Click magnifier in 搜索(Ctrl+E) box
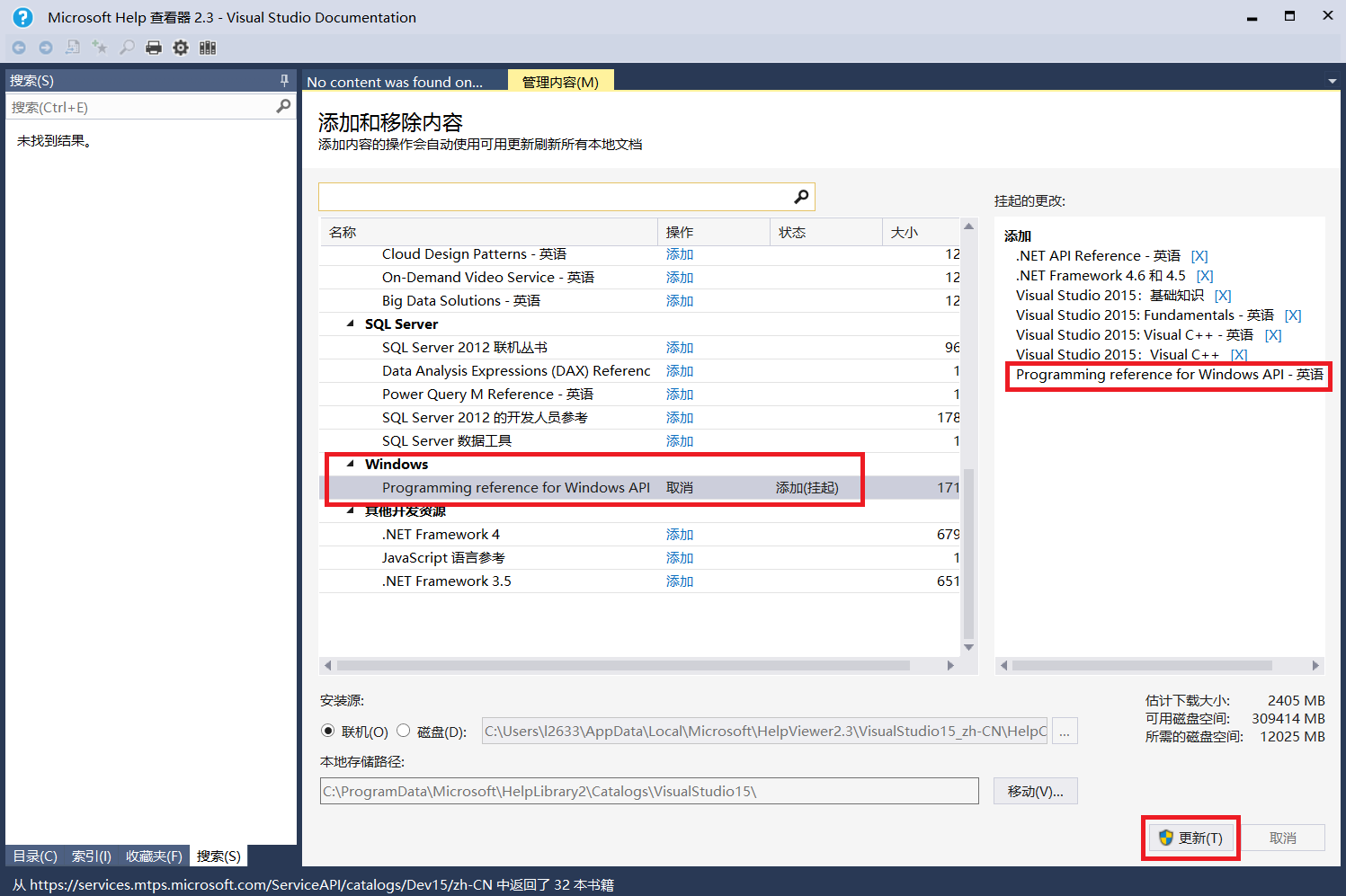1346x896 pixels. click(x=283, y=106)
